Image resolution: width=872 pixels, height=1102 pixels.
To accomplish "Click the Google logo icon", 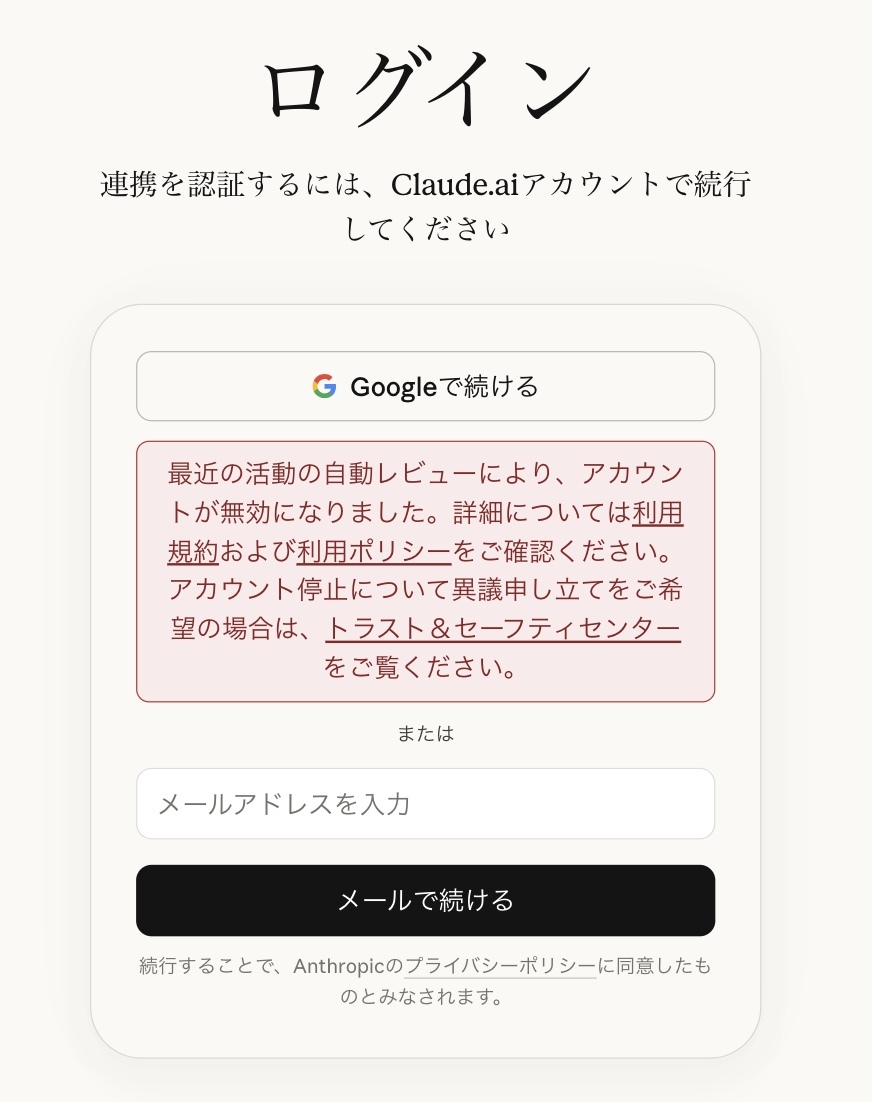I will click(324, 386).
